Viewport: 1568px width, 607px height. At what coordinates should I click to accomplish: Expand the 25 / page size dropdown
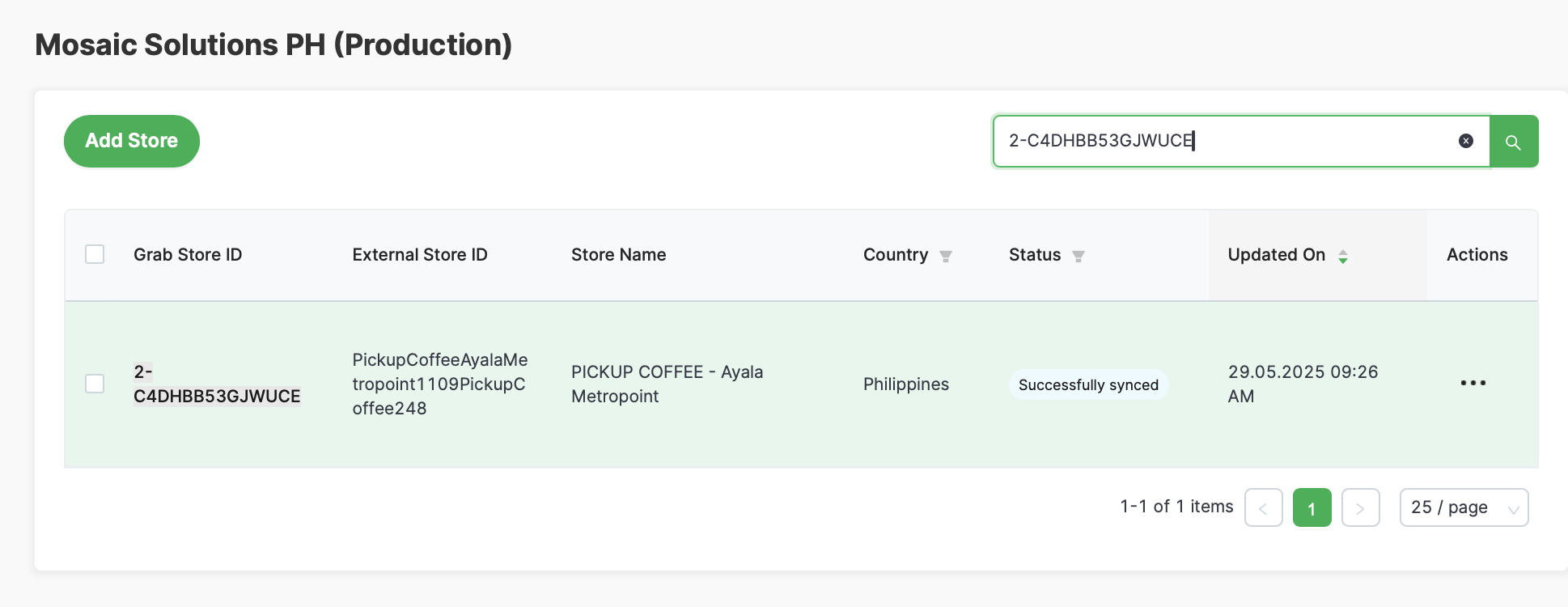(1463, 507)
